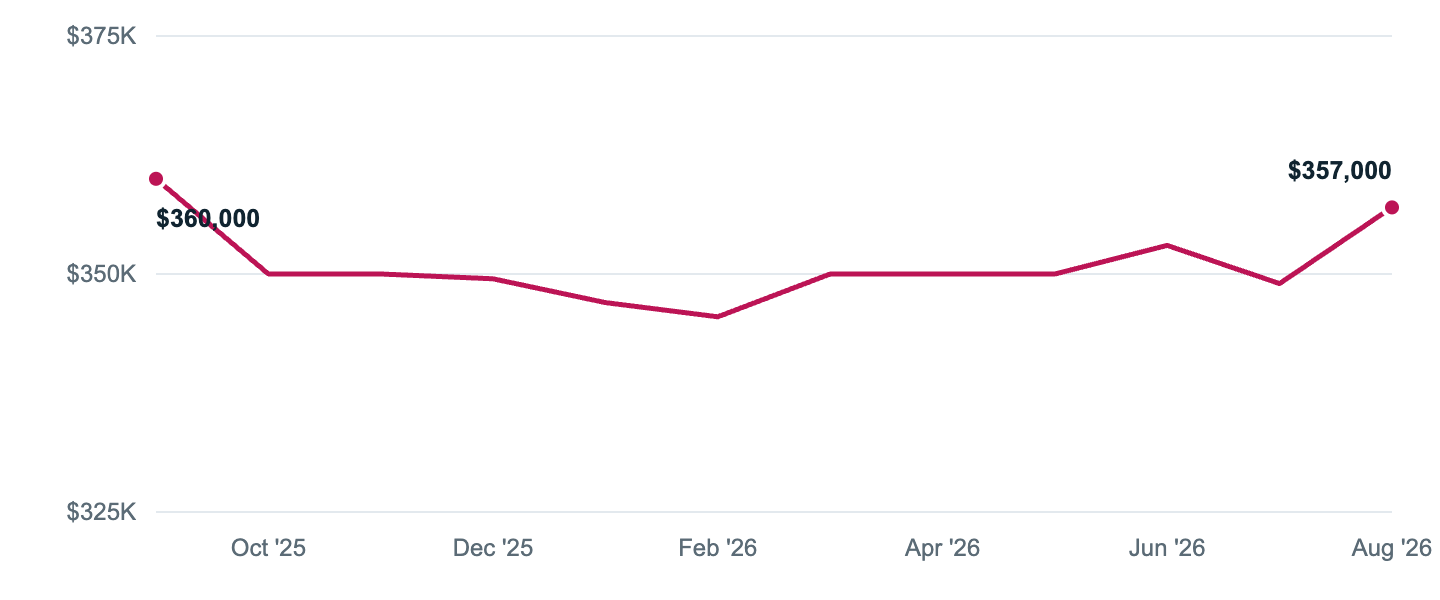Select the Apr '26 axis label
1440x600 pixels.
coord(942,548)
